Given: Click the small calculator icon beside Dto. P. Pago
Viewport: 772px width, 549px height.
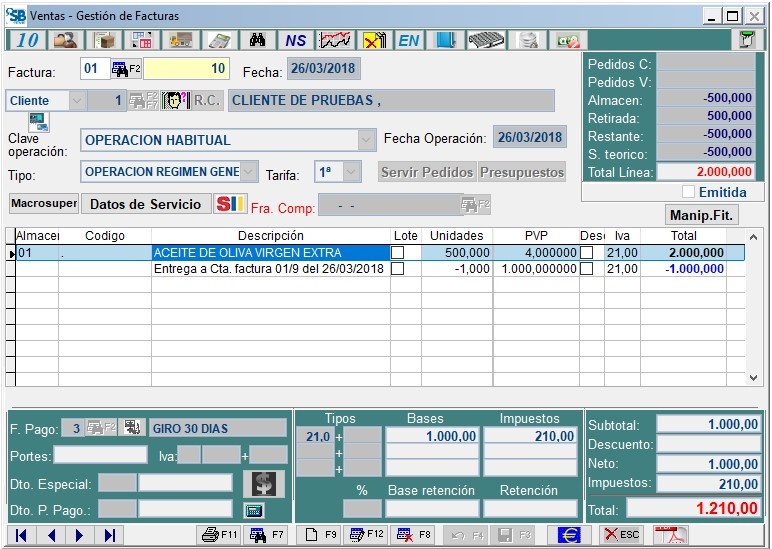Looking at the screenshot, I should point(254,511).
